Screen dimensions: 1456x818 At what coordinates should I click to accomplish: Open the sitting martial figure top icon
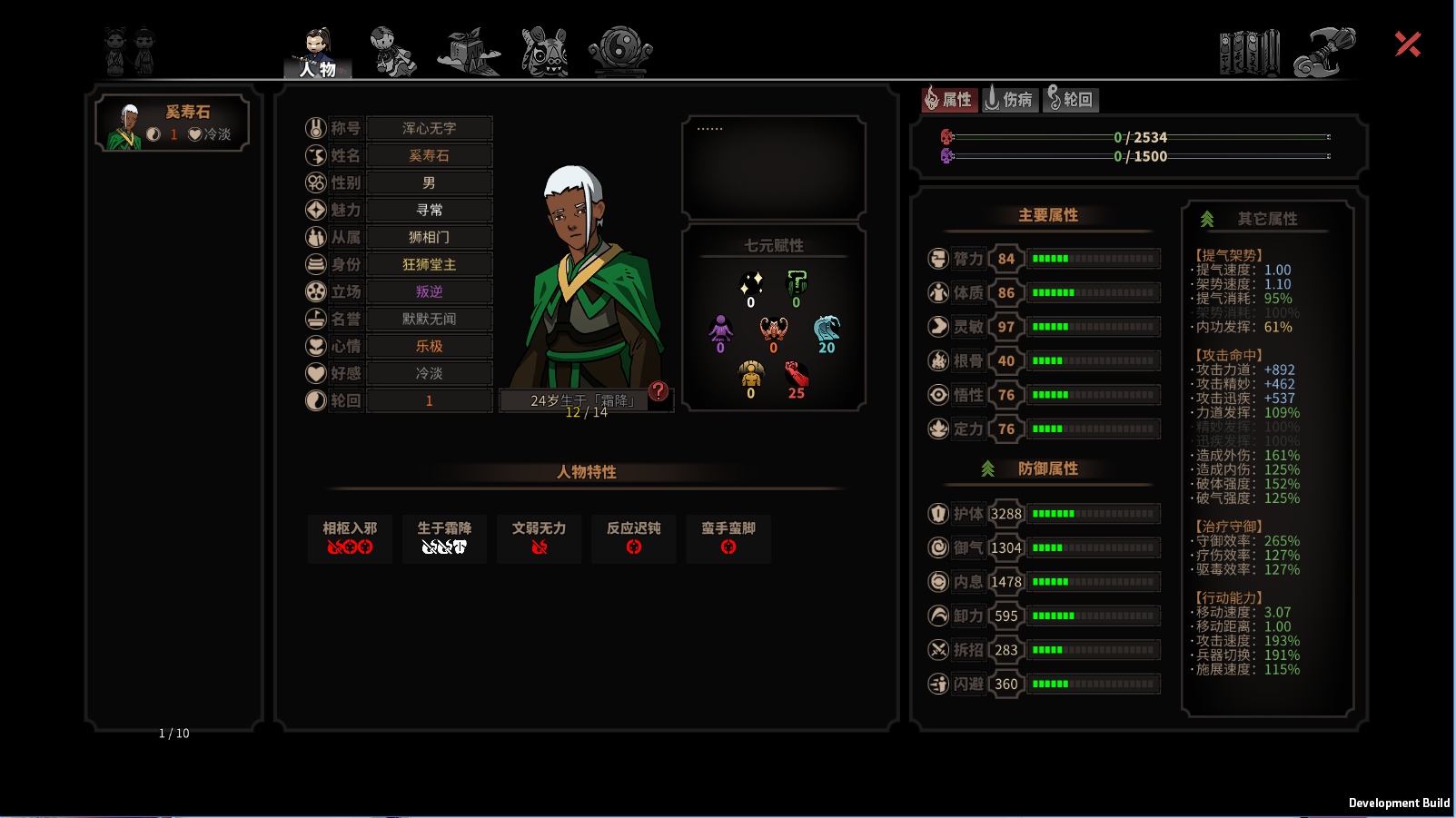tap(393, 51)
